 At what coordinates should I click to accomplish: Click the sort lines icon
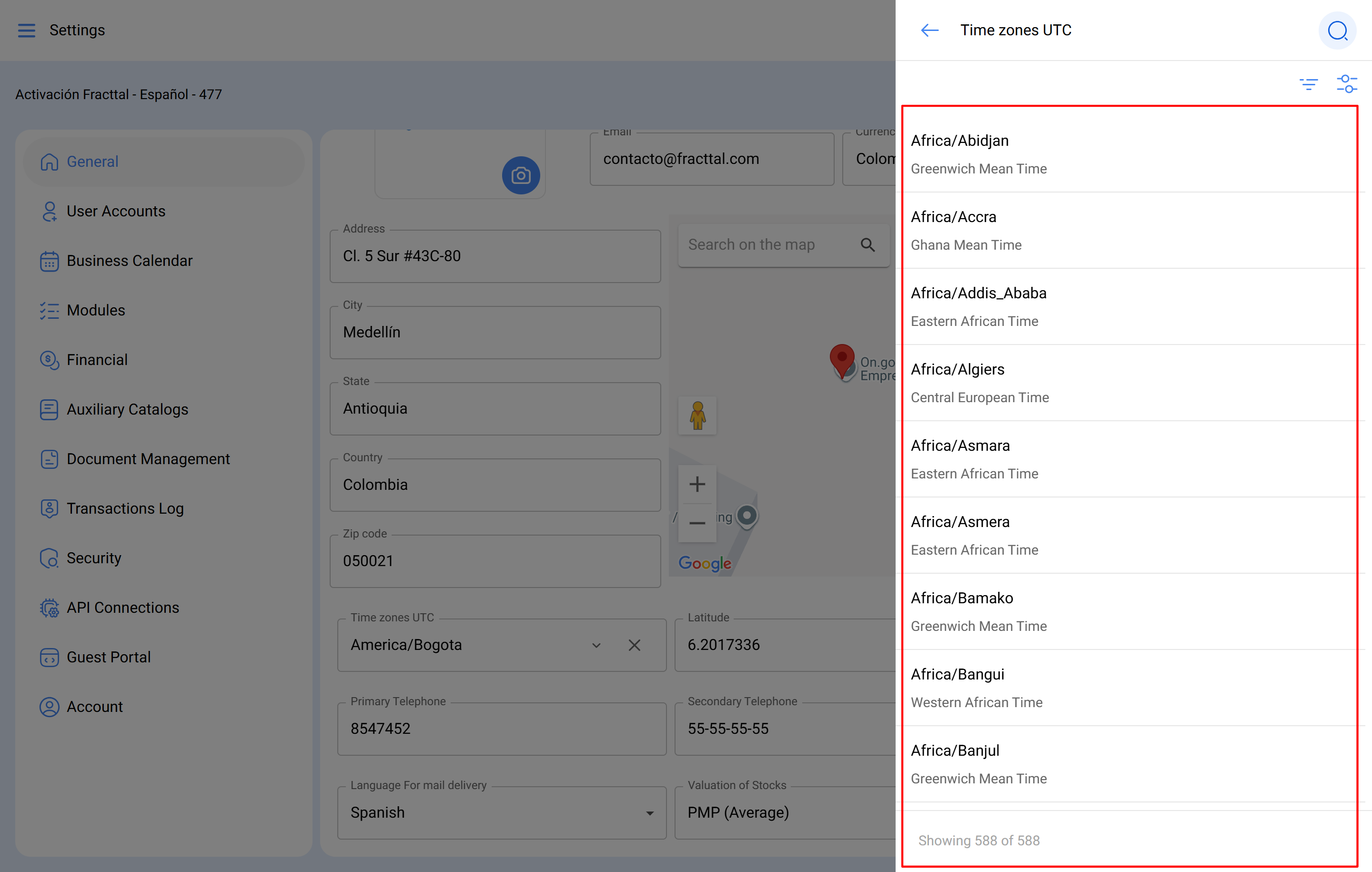click(x=1308, y=84)
